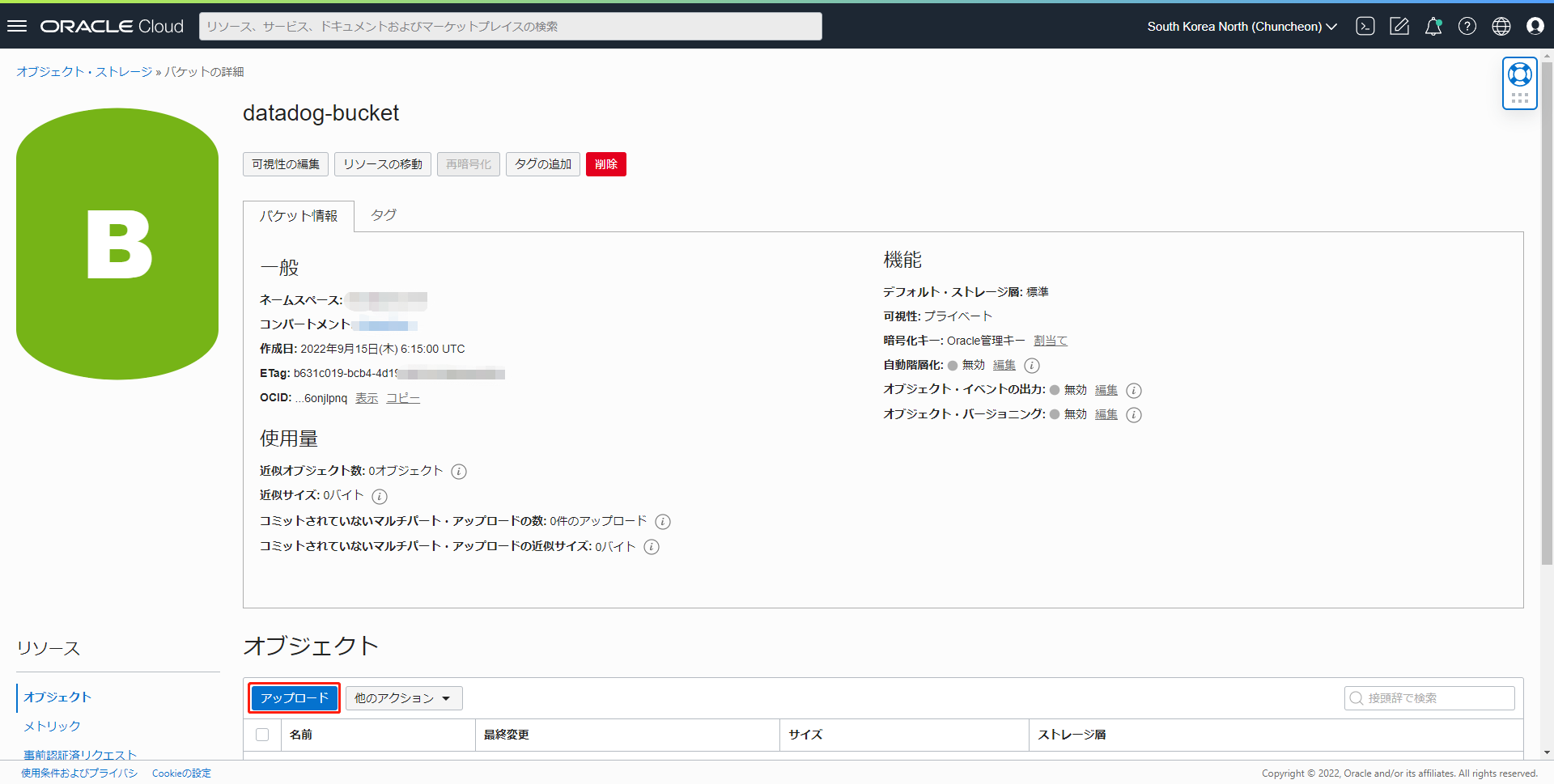Open the South Korea North region selector
This screenshot has height=784, width=1554.
point(1242,26)
